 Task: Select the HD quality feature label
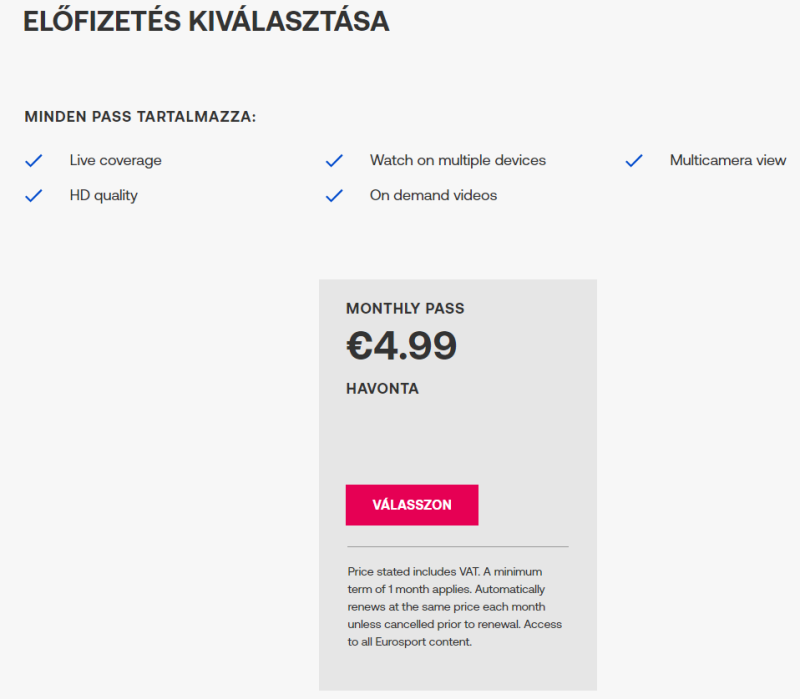[103, 196]
